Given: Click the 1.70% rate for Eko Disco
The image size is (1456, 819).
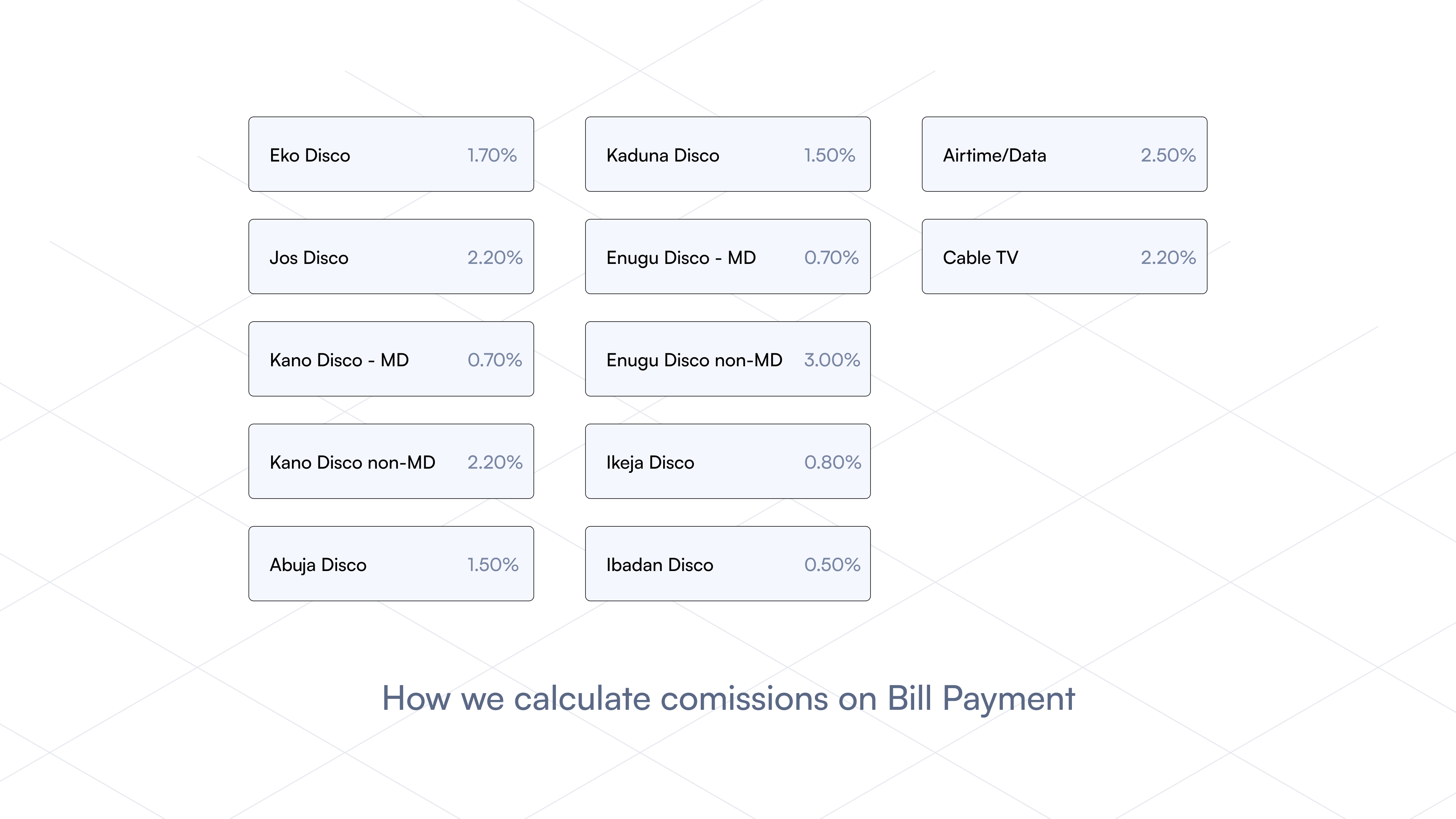Looking at the screenshot, I should 492,155.
